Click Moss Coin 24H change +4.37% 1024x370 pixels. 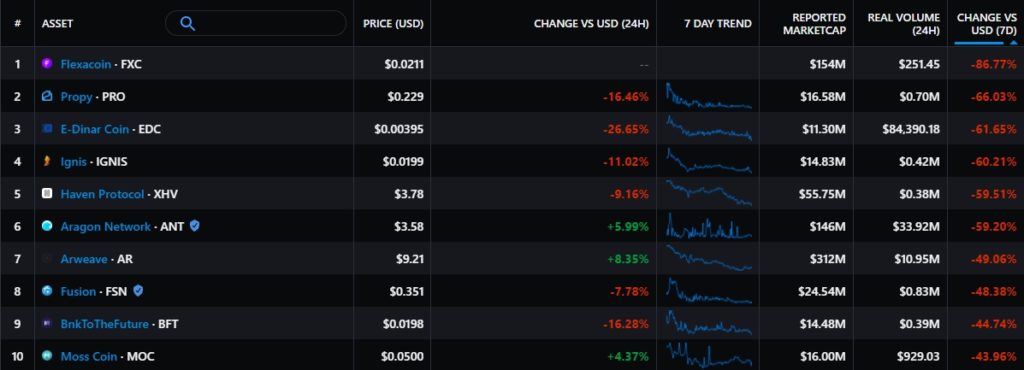pyautogui.click(x=628, y=356)
